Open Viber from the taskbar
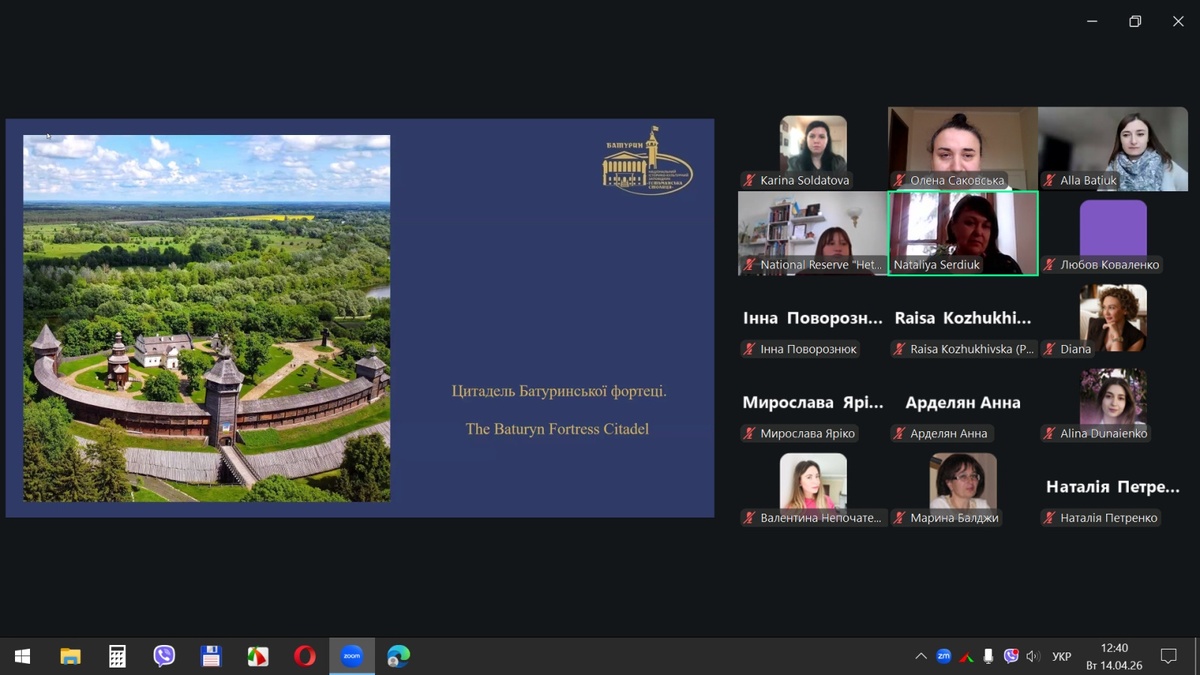The image size is (1200, 675). click(164, 656)
